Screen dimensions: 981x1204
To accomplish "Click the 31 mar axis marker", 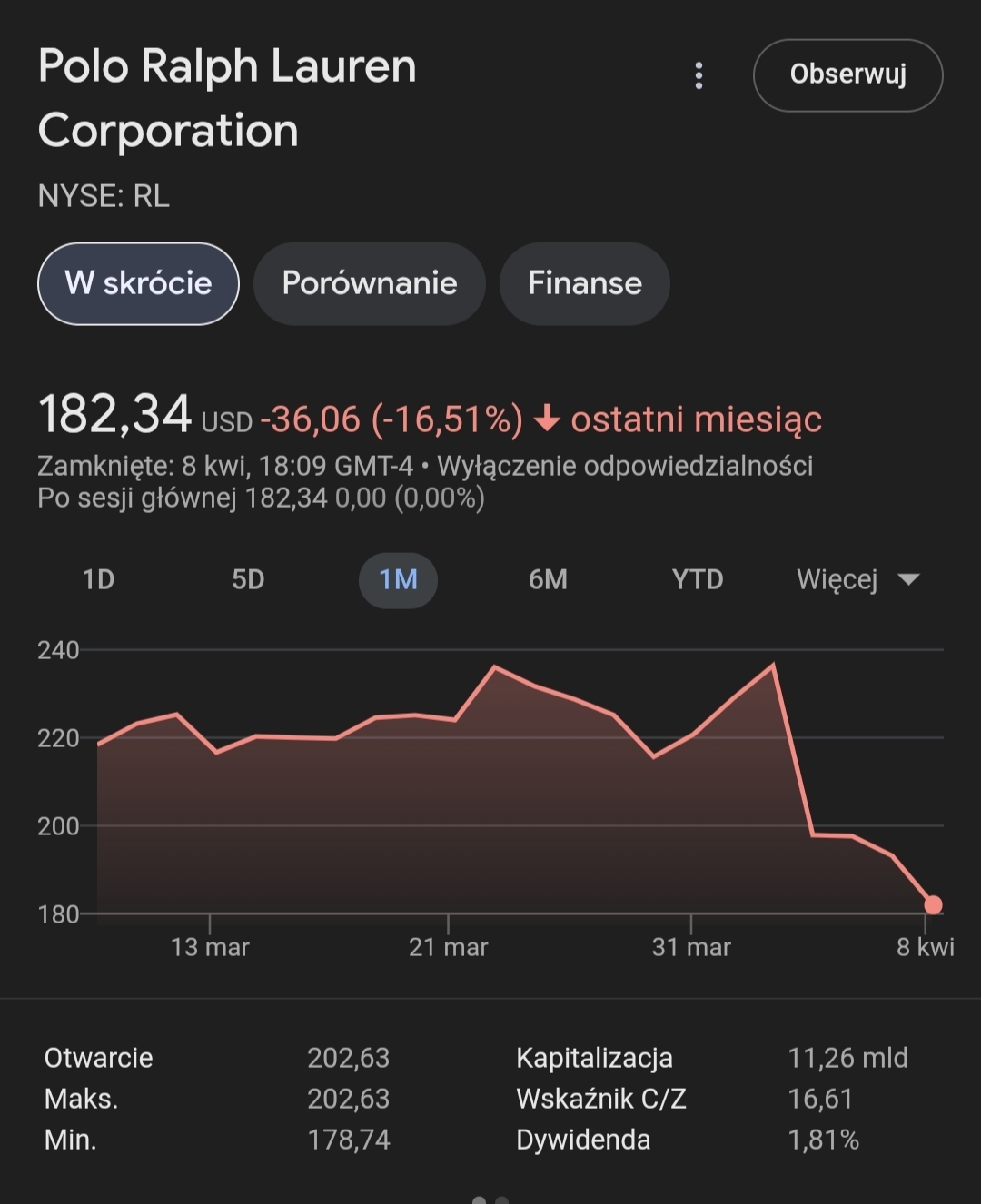I will pos(691,947).
